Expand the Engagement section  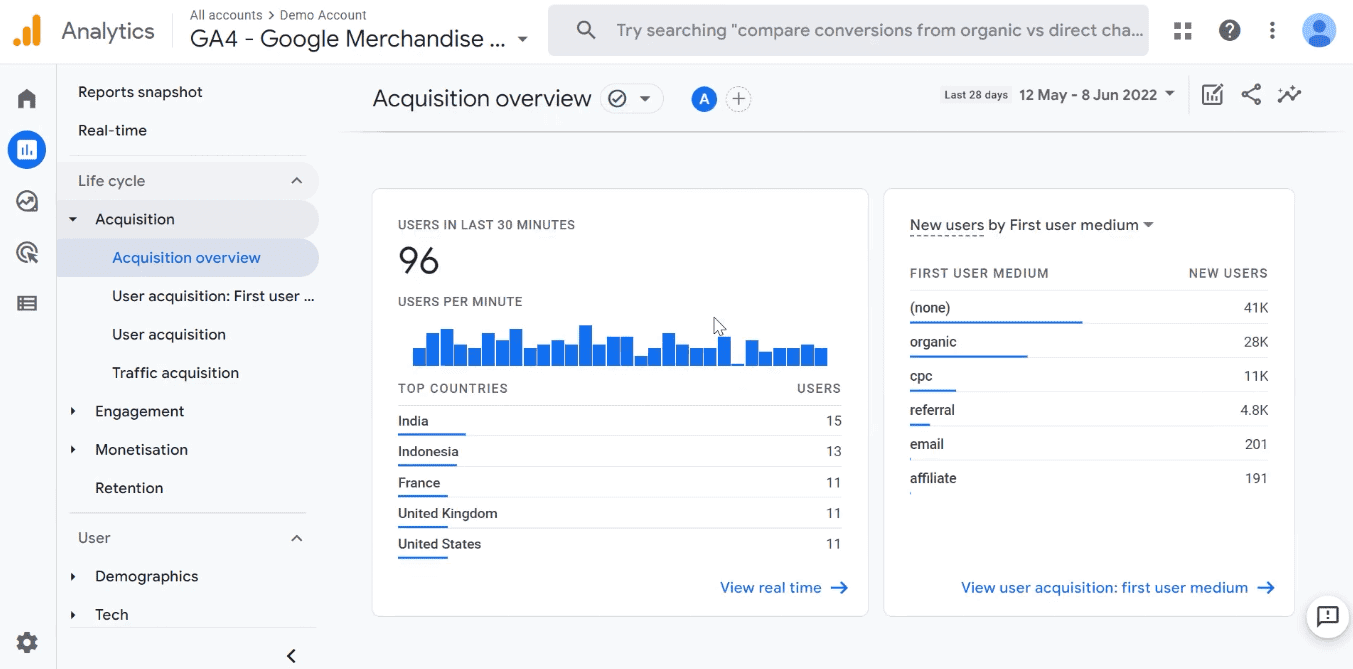coord(73,411)
